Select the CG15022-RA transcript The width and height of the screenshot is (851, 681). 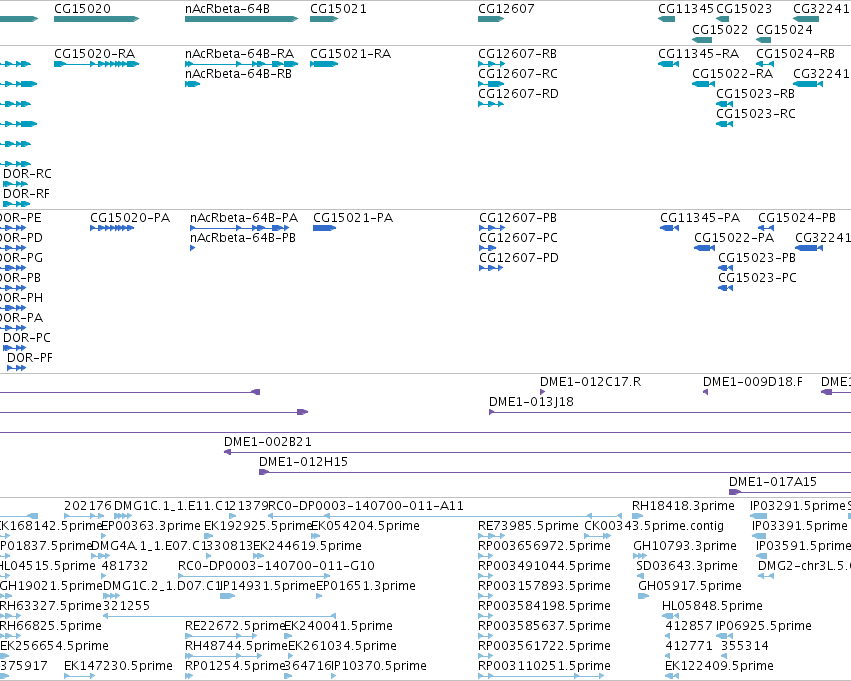[x=703, y=84]
